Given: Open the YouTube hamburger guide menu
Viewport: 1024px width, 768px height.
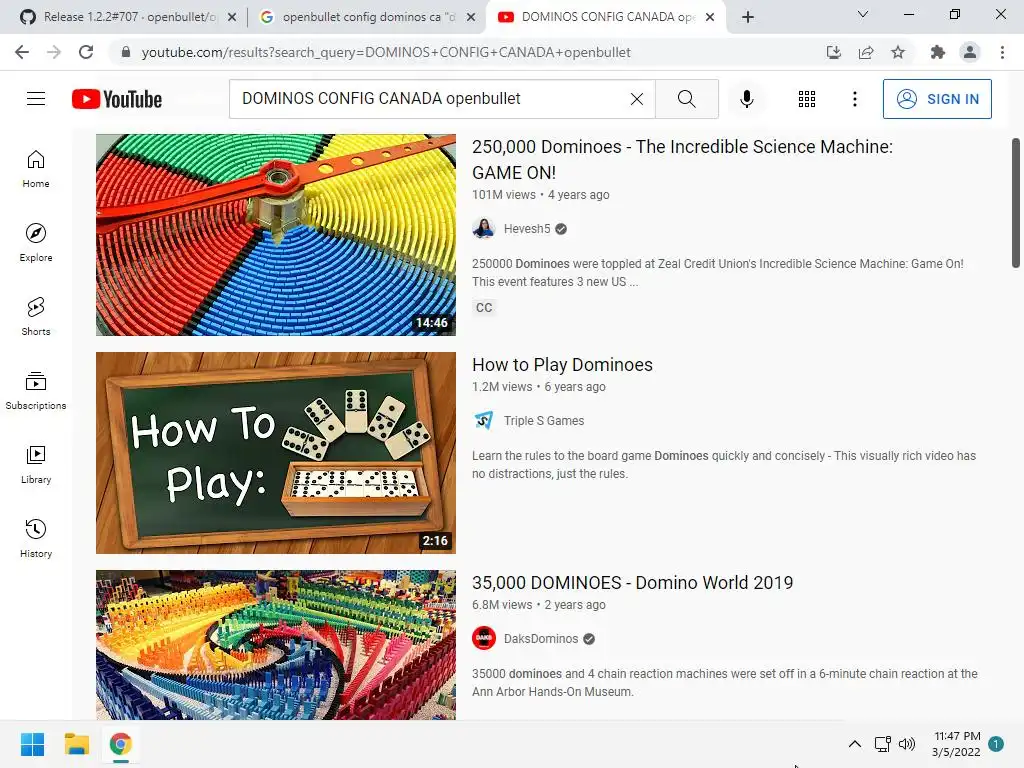Looking at the screenshot, I should click(x=36, y=99).
